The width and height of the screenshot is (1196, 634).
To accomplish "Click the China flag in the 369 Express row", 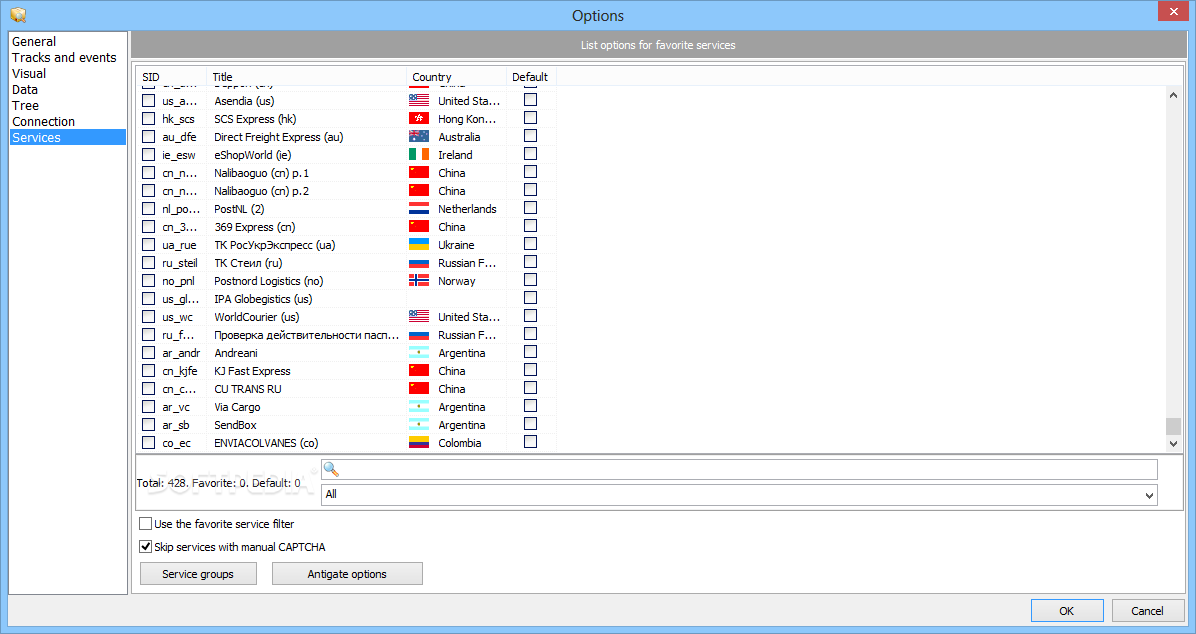I will [x=419, y=227].
